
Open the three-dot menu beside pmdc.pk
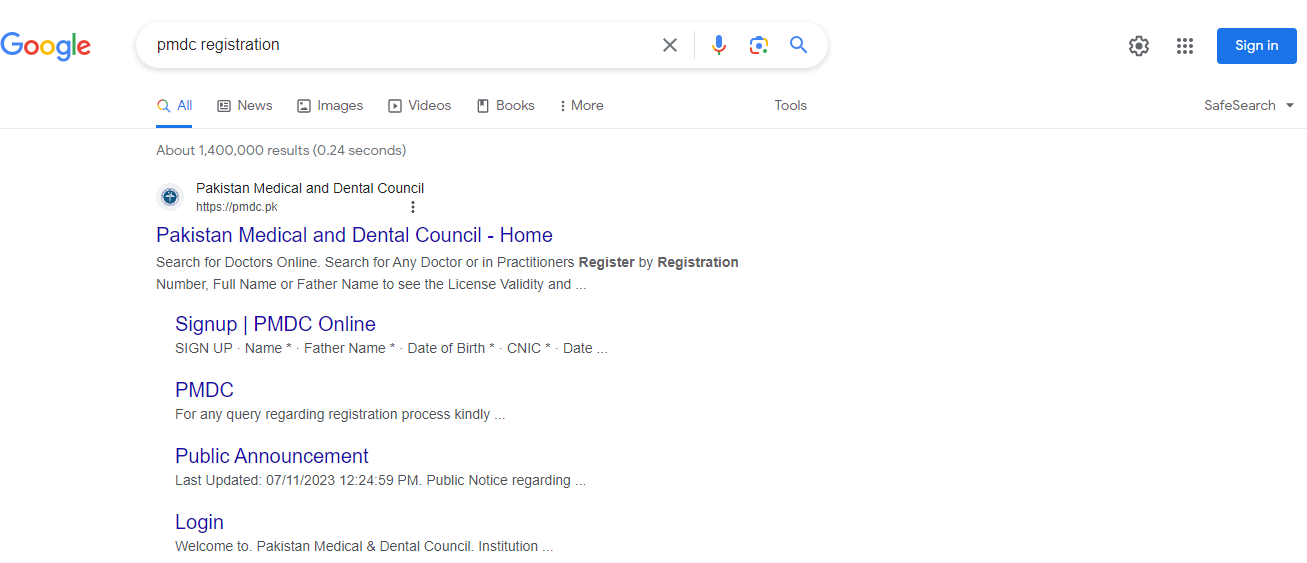tap(413, 207)
